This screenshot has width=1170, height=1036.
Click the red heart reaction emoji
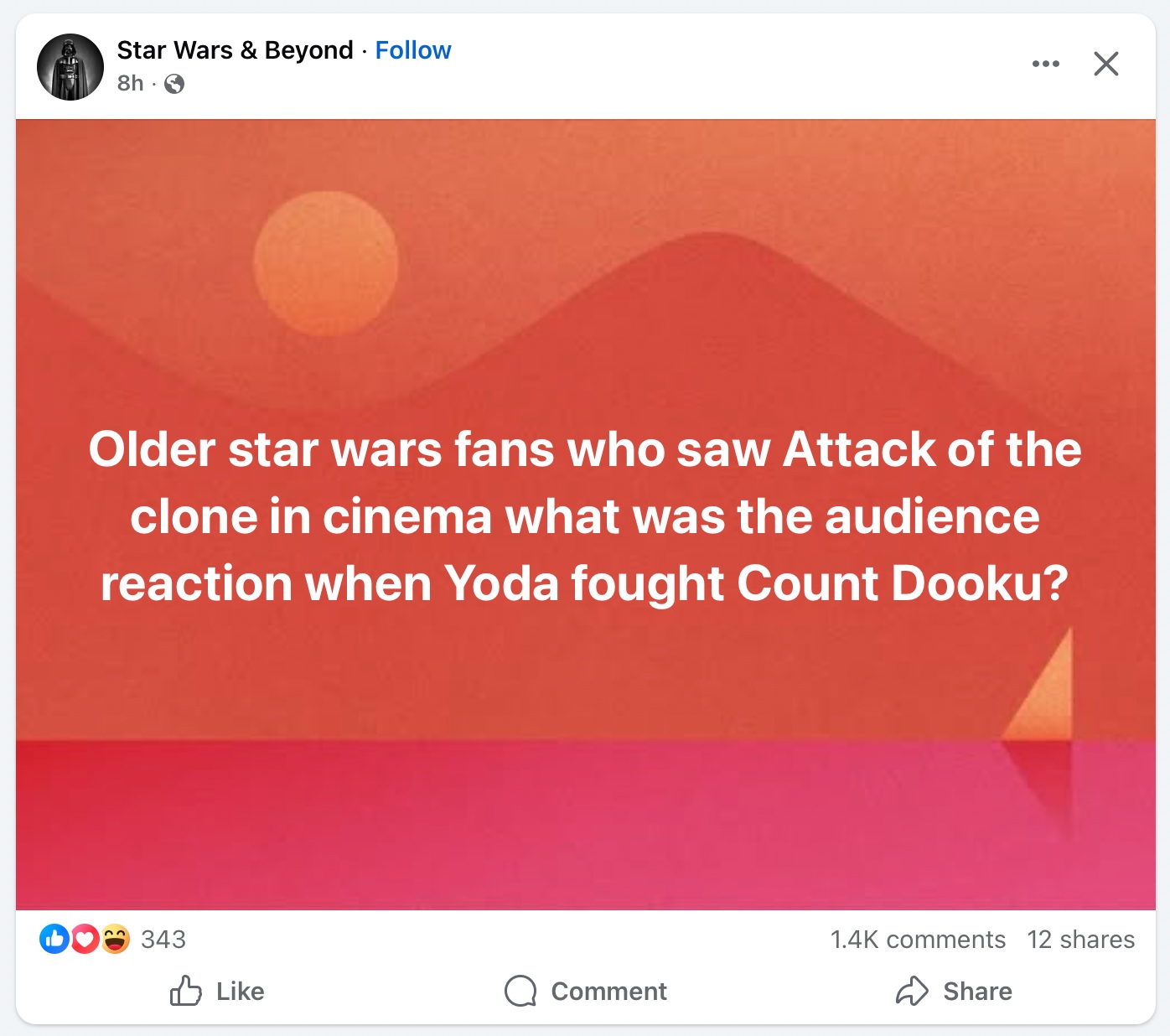point(85,939)
